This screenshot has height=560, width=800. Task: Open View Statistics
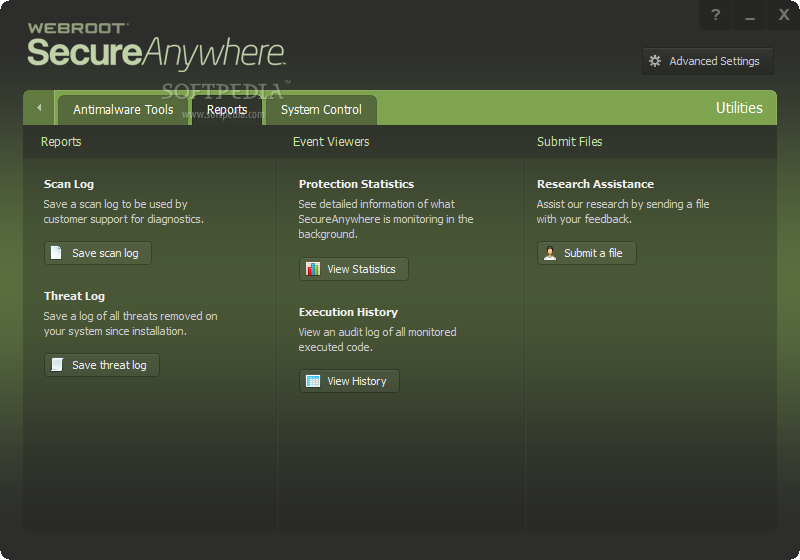click(x=354, y=269)
